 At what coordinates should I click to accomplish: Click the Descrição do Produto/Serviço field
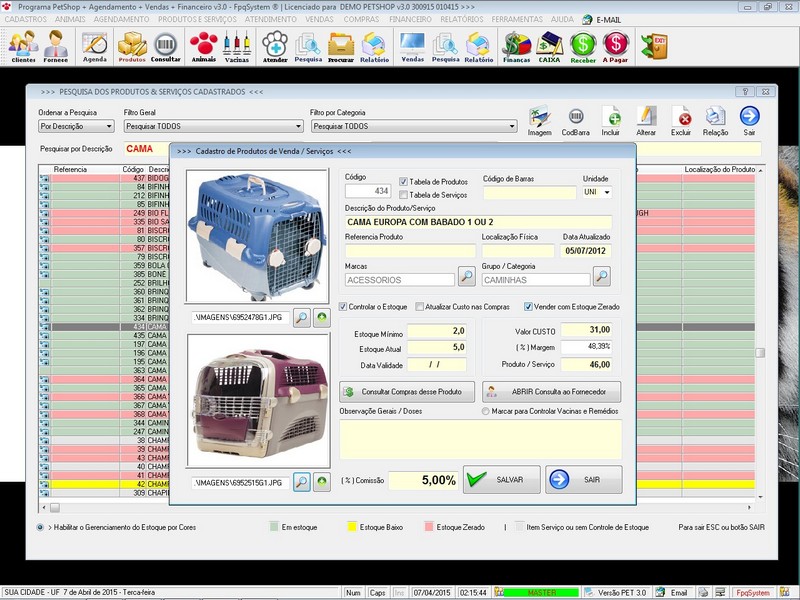point(477,221)
